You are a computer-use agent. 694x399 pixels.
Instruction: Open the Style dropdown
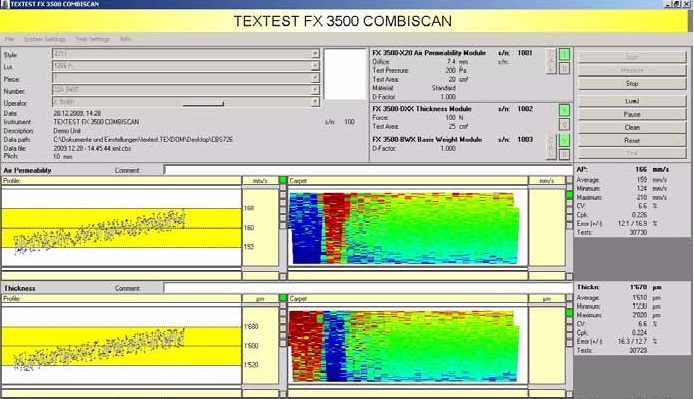click(x=315, y=54)
